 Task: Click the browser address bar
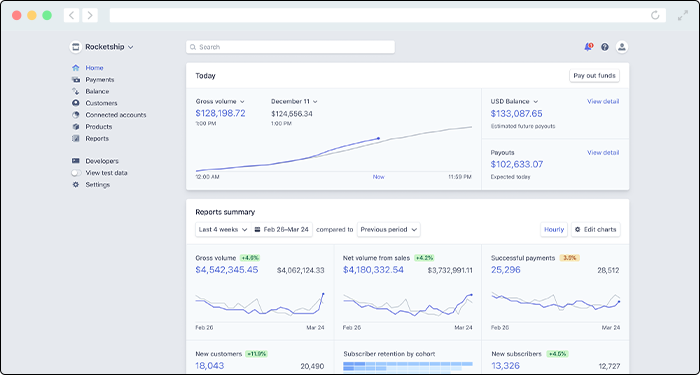point(388,16)
